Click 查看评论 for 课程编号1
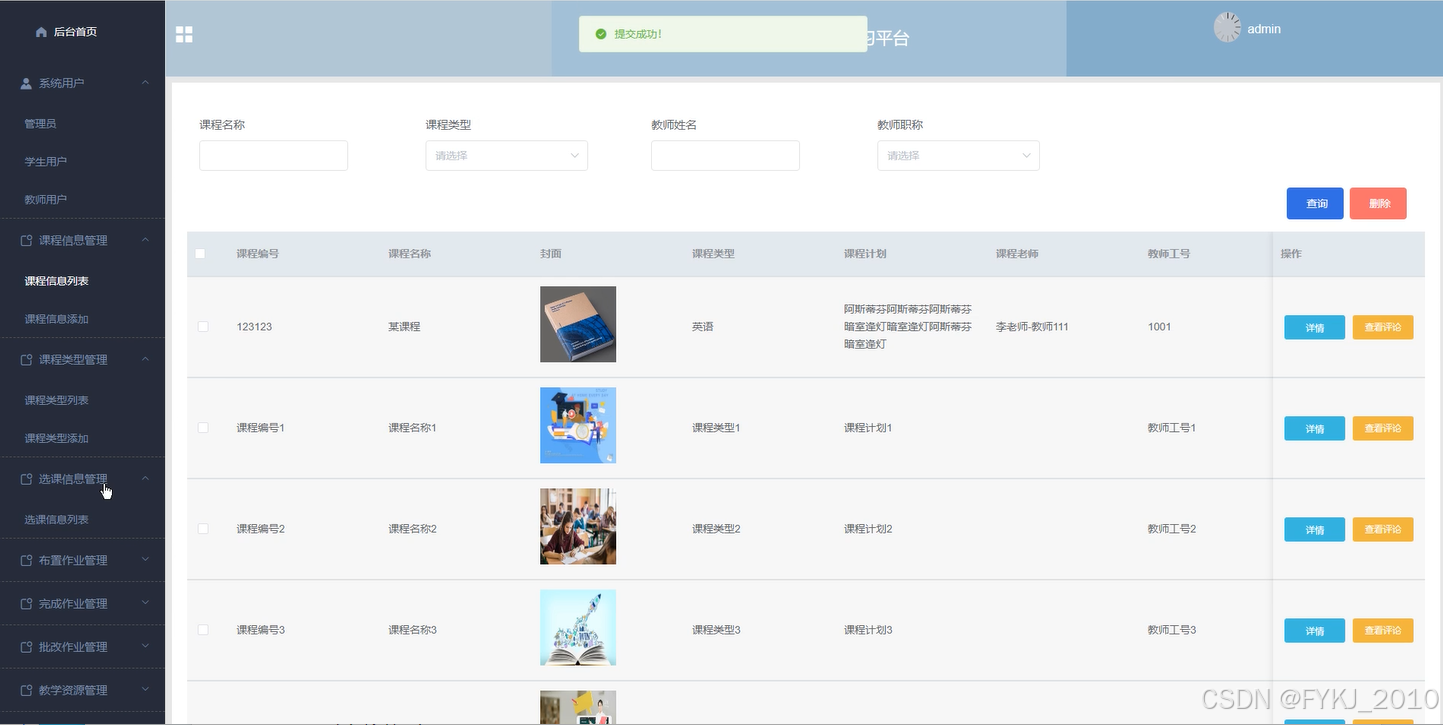The height and width of the screenshot is (725, 1443). pos(1382,428)
